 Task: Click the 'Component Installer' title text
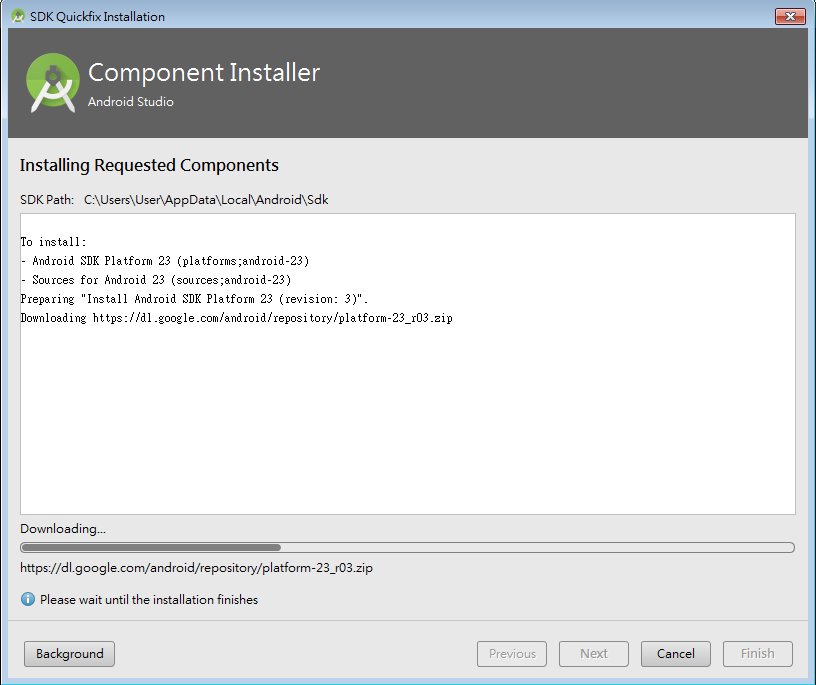(204, 72)
